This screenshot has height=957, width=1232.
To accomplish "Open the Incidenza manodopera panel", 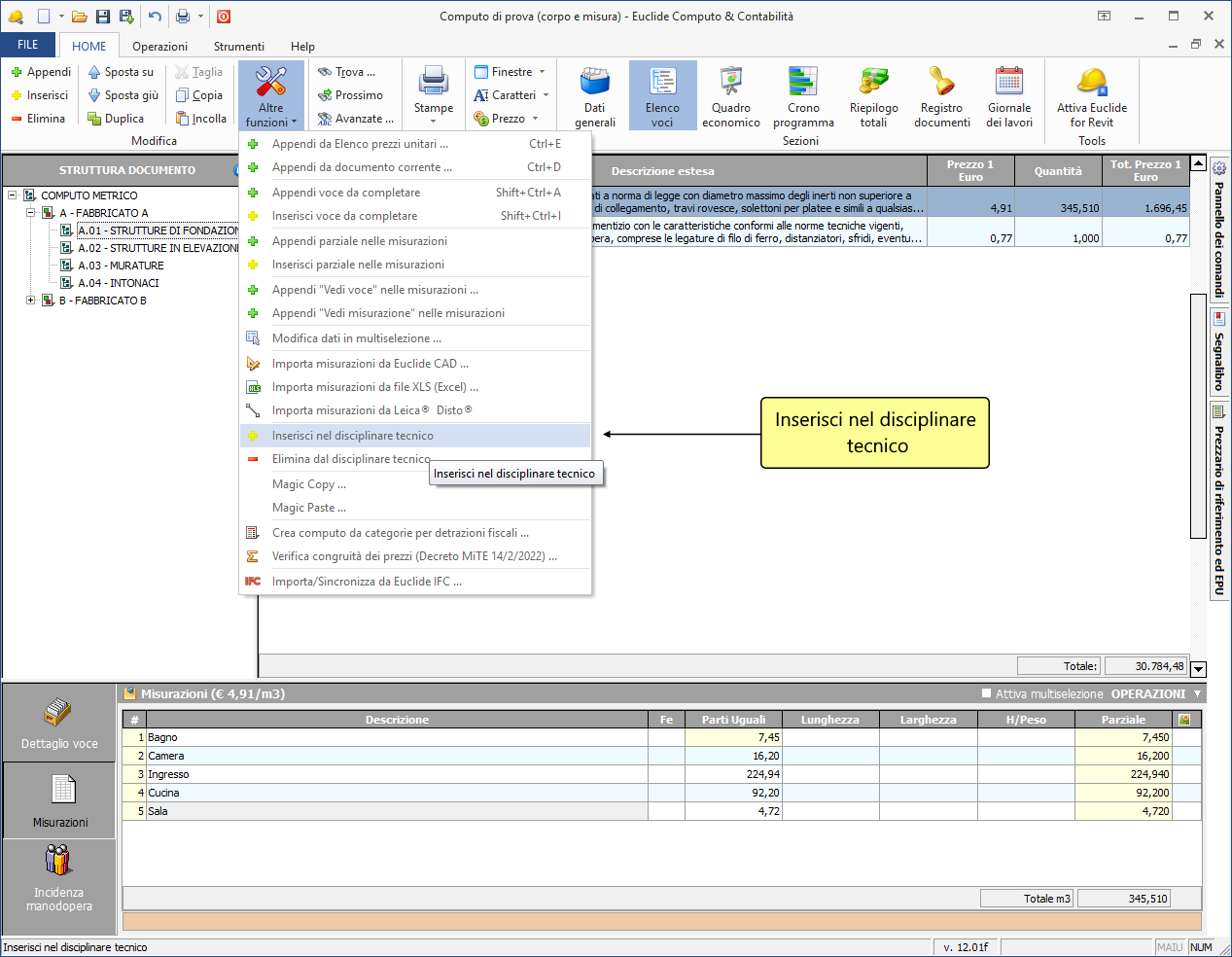I will click(x=59, y=879).
